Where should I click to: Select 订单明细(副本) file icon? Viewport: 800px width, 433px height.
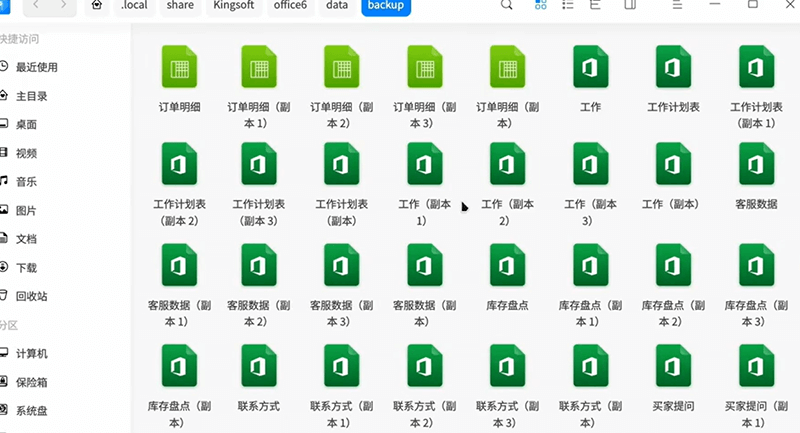click(507, 67)
